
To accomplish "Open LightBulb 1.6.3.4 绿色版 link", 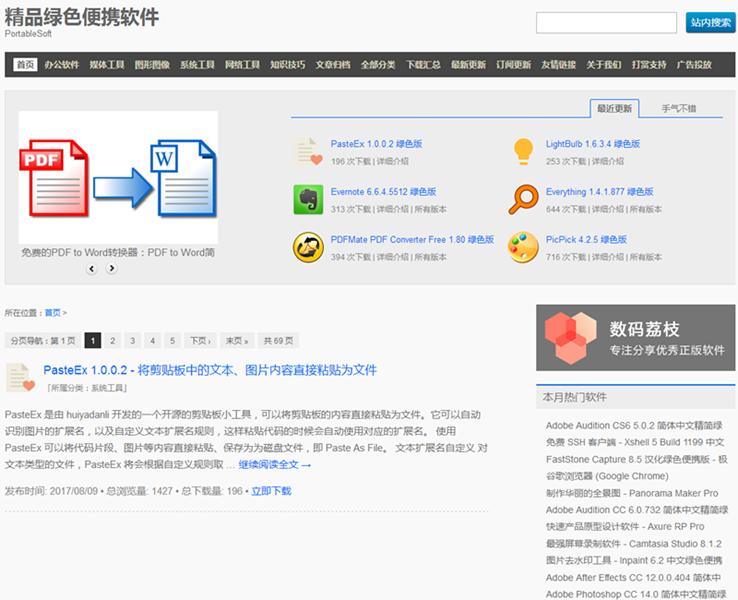I will point(593,144).
